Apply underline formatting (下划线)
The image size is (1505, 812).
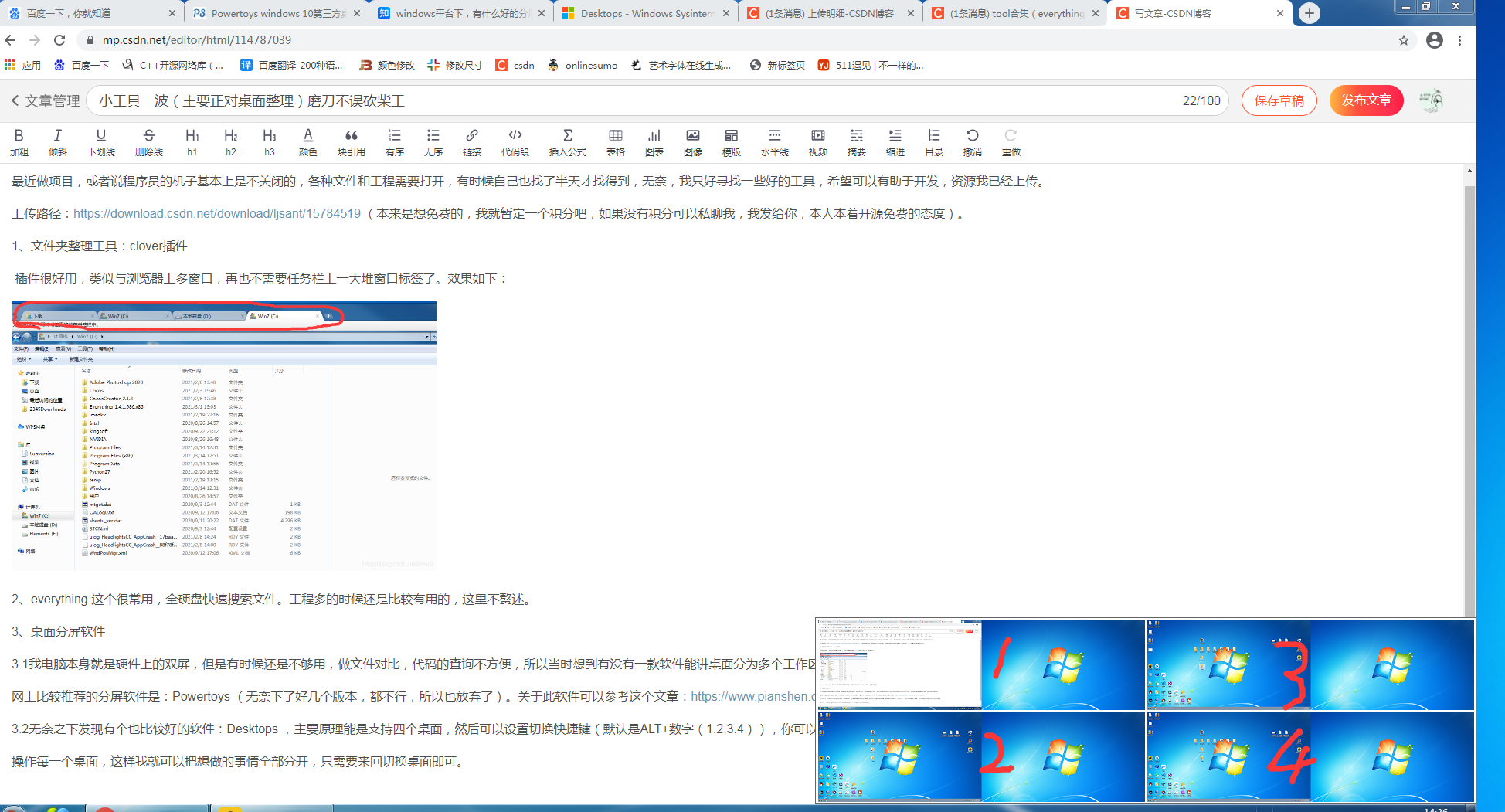click(x=101, y=143)
